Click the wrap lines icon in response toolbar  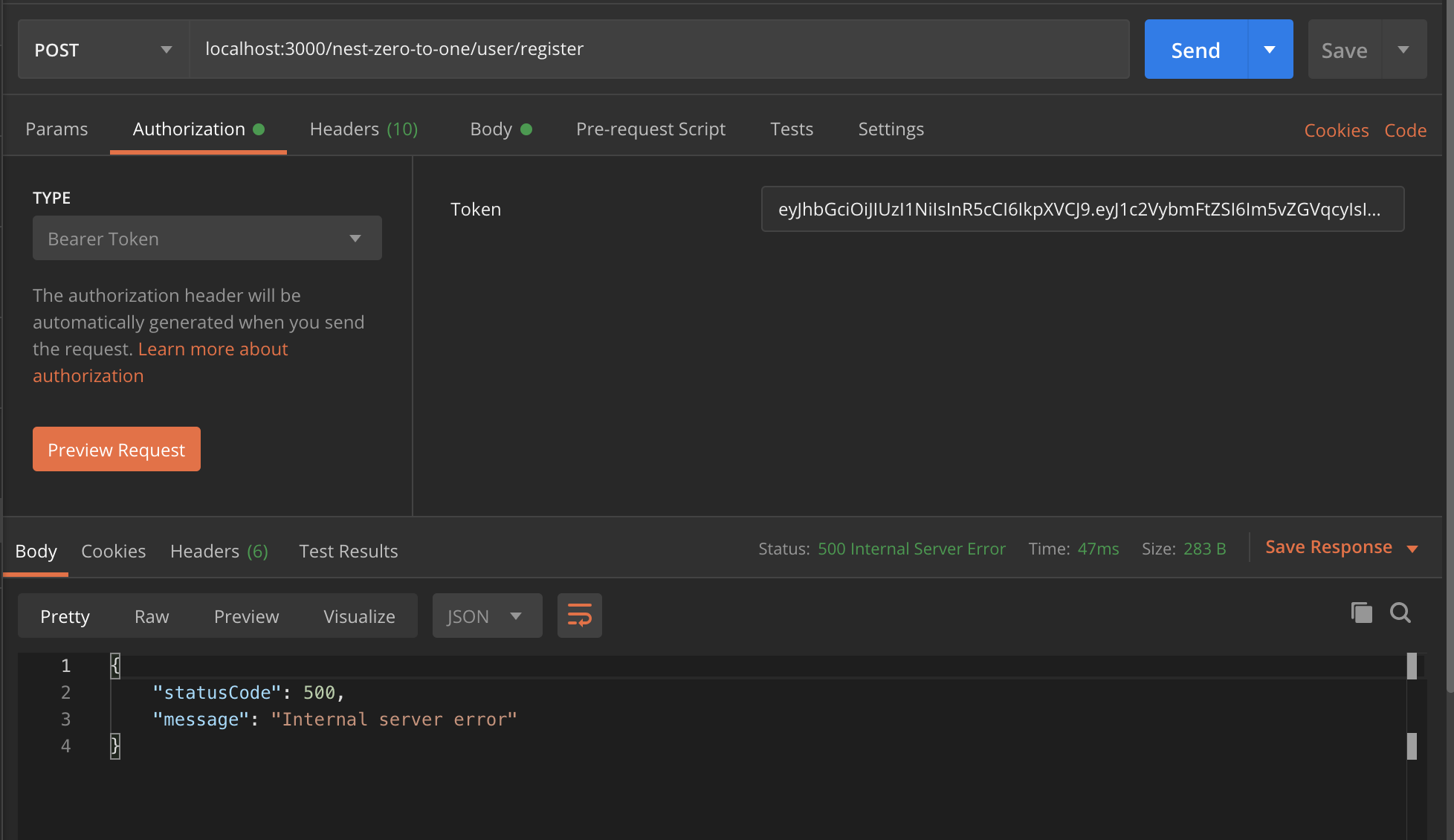(579, 616)
